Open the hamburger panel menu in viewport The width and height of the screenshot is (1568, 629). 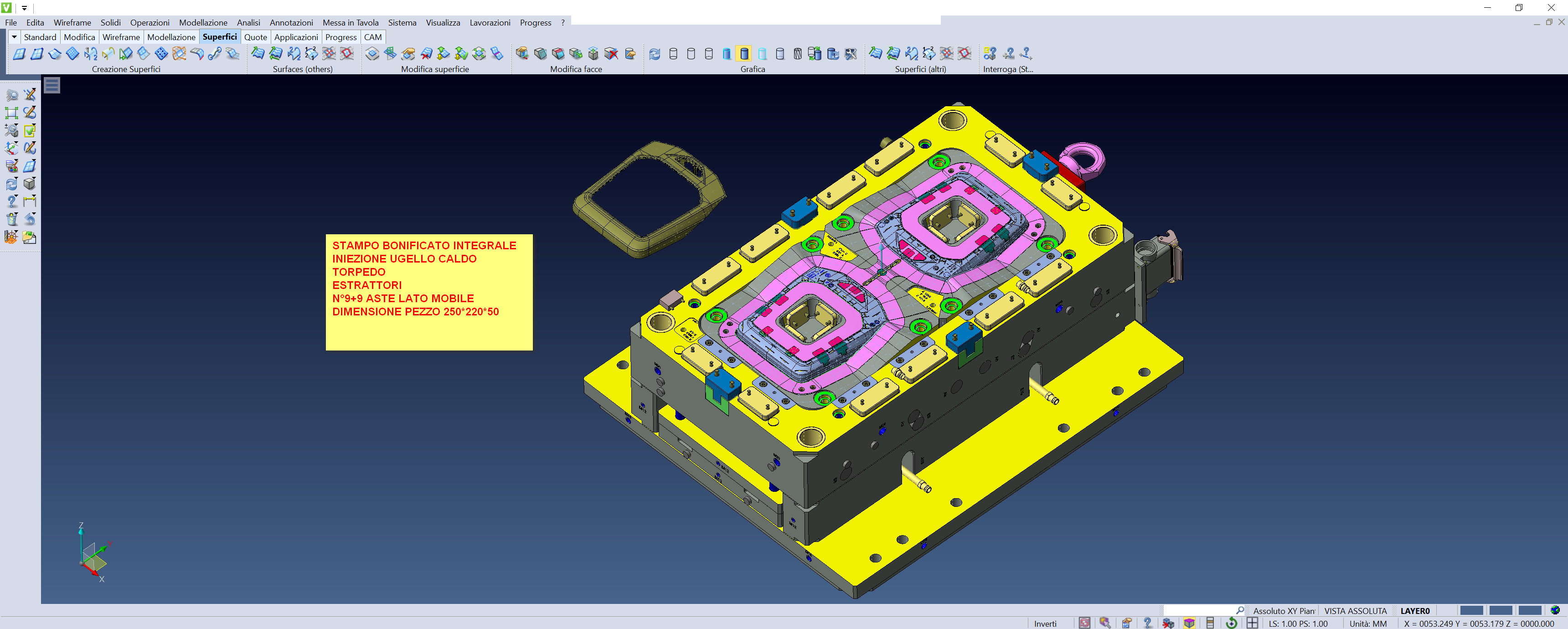coord(52,85)
